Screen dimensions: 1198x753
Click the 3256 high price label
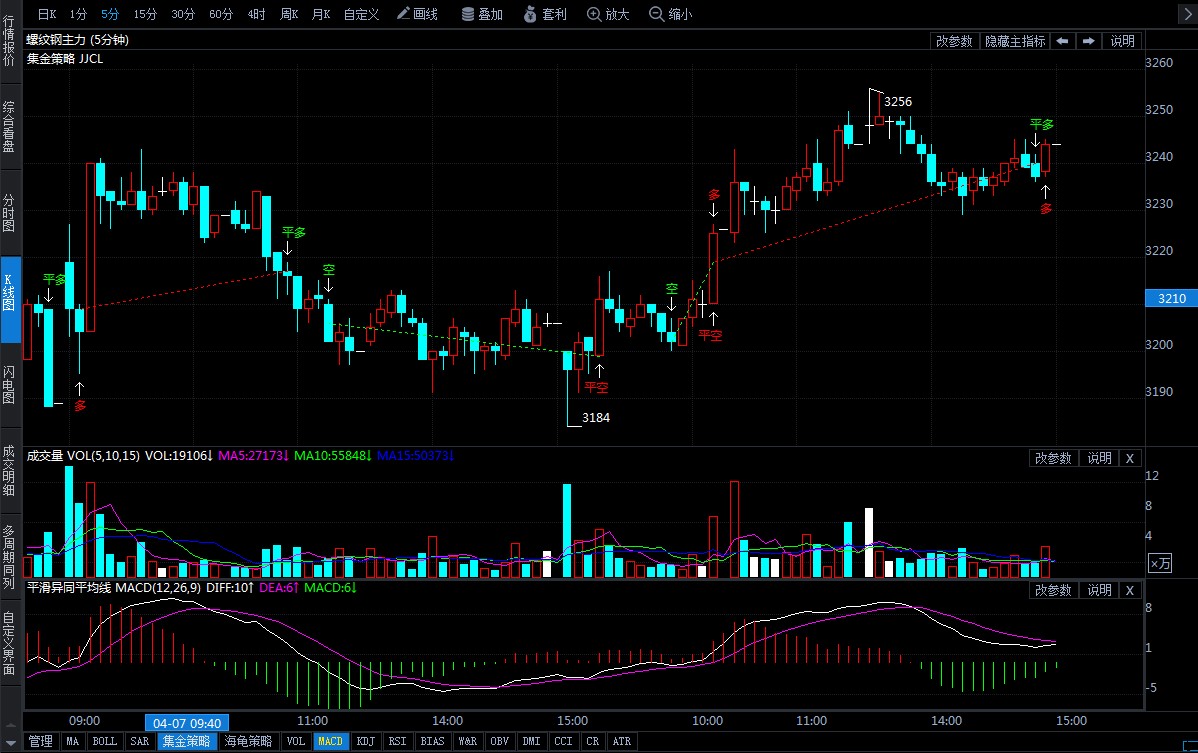(898, 102)
